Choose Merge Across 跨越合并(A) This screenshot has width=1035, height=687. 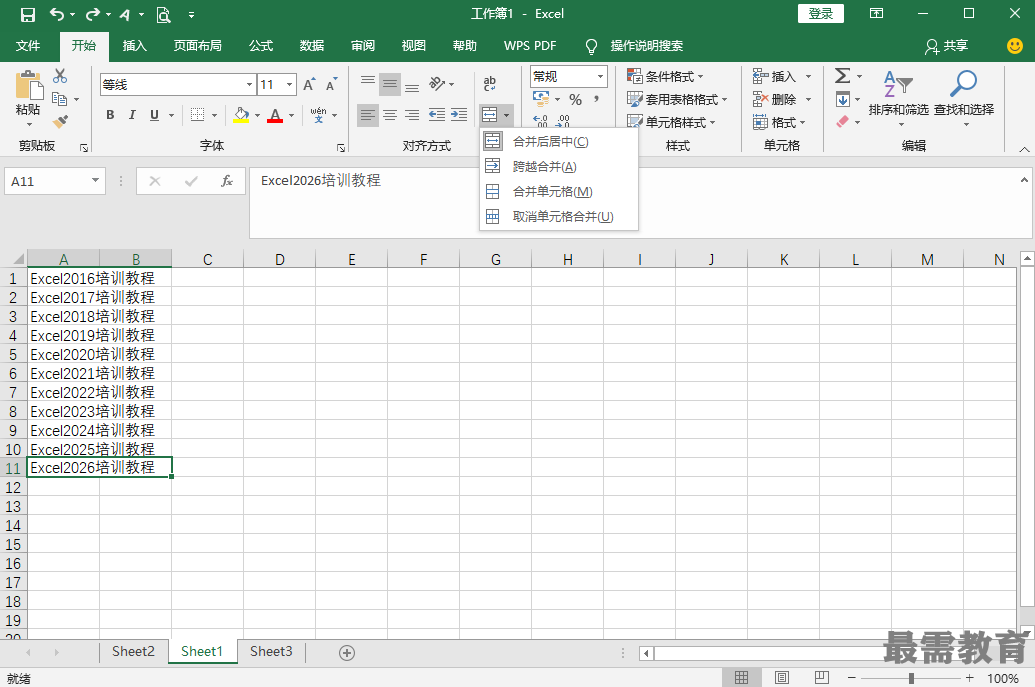[x=559, y=166]
